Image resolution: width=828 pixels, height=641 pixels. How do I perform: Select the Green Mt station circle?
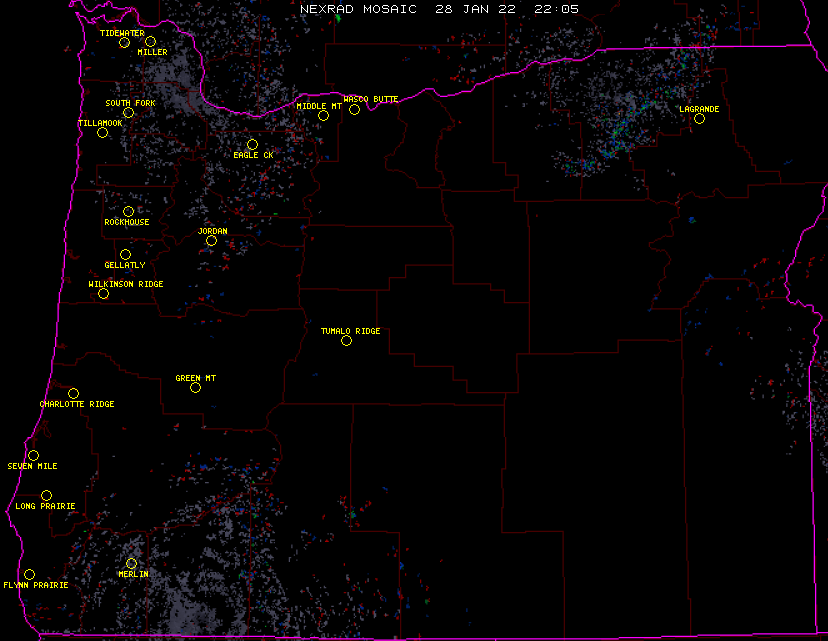coord(195,387)
